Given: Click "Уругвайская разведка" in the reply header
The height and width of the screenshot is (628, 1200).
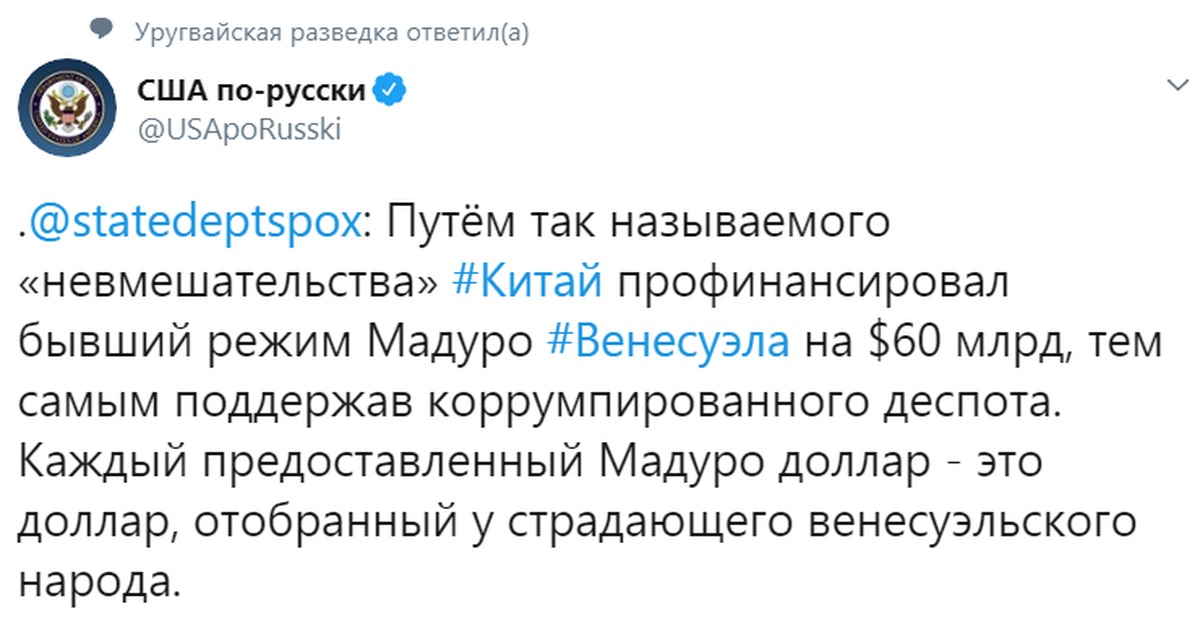Looking at the screenshot, I should click(252, 32).
